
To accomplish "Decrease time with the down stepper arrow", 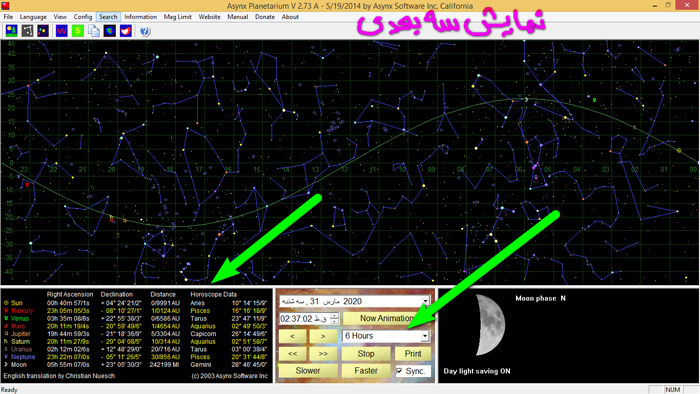I will 335,321.
